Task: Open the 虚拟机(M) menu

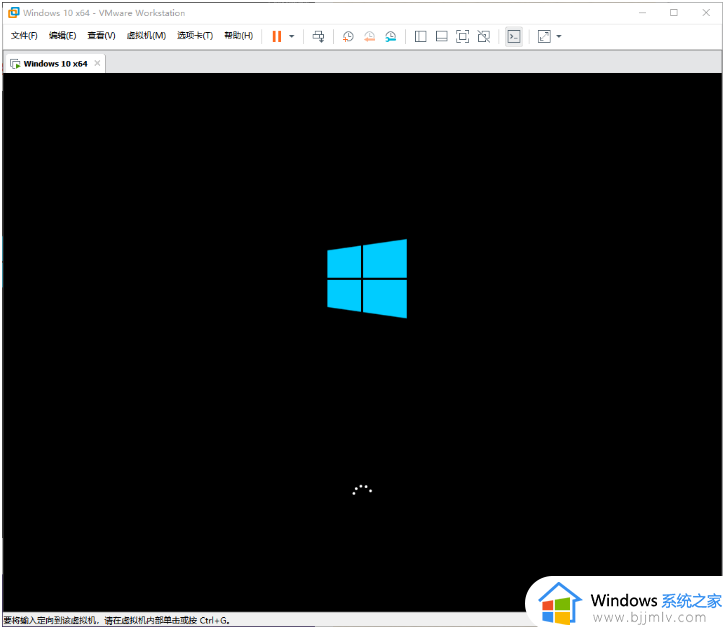Action: point(146,36)
